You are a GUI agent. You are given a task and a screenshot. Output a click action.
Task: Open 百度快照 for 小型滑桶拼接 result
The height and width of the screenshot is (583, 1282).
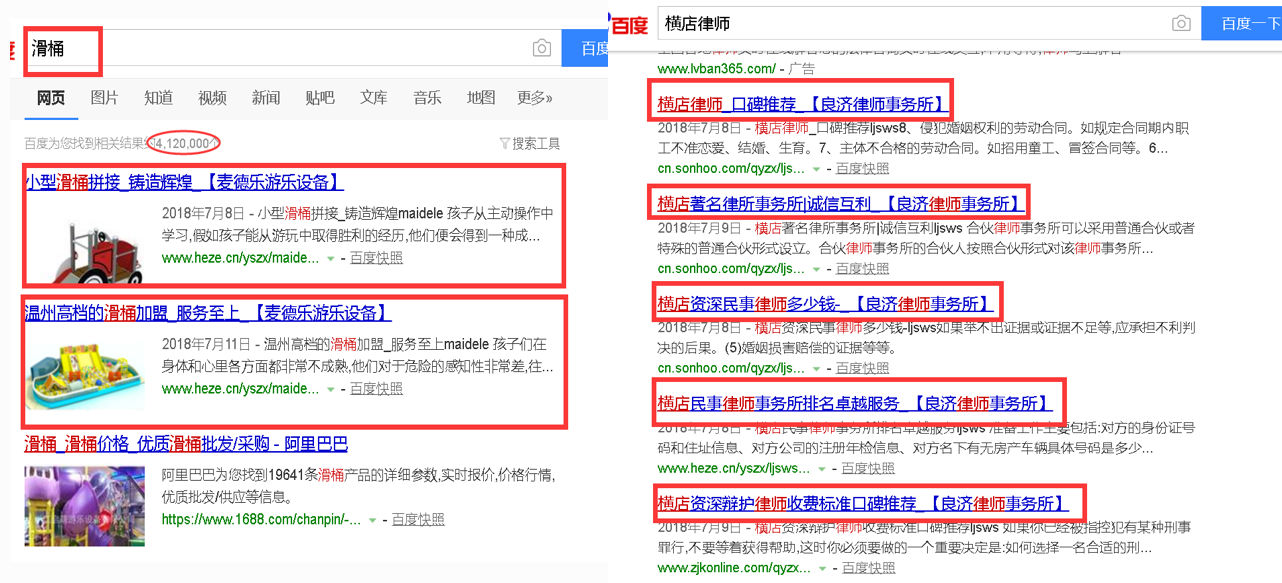[x=377, y=258]
